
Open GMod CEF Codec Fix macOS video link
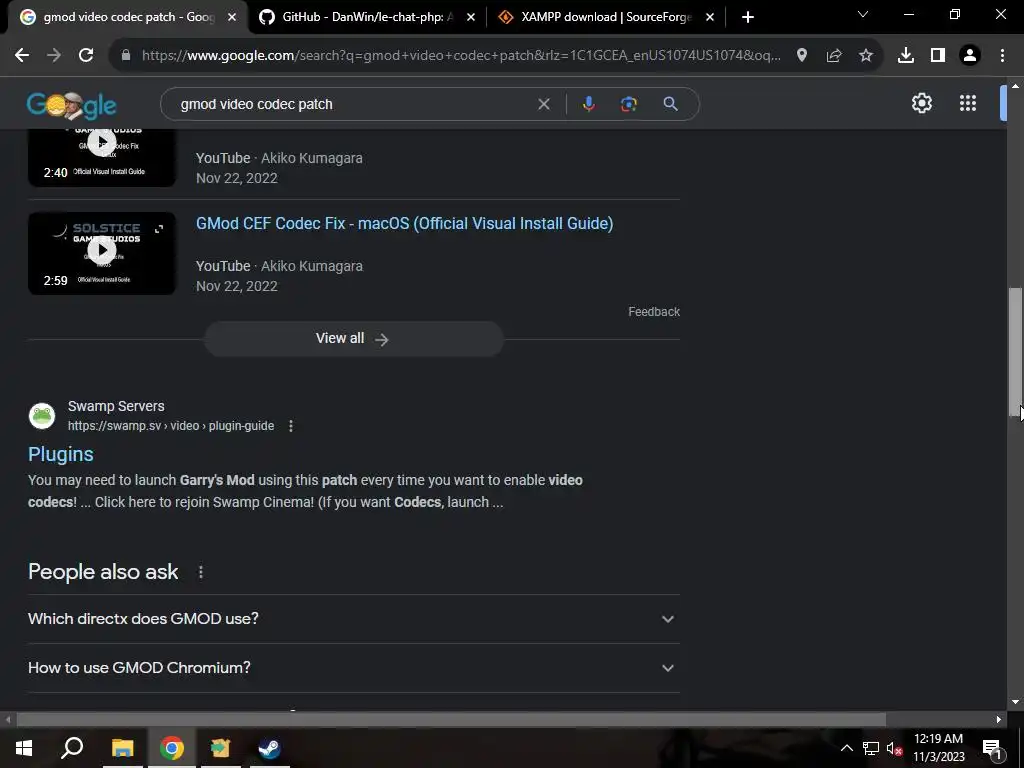click(404, 223)
